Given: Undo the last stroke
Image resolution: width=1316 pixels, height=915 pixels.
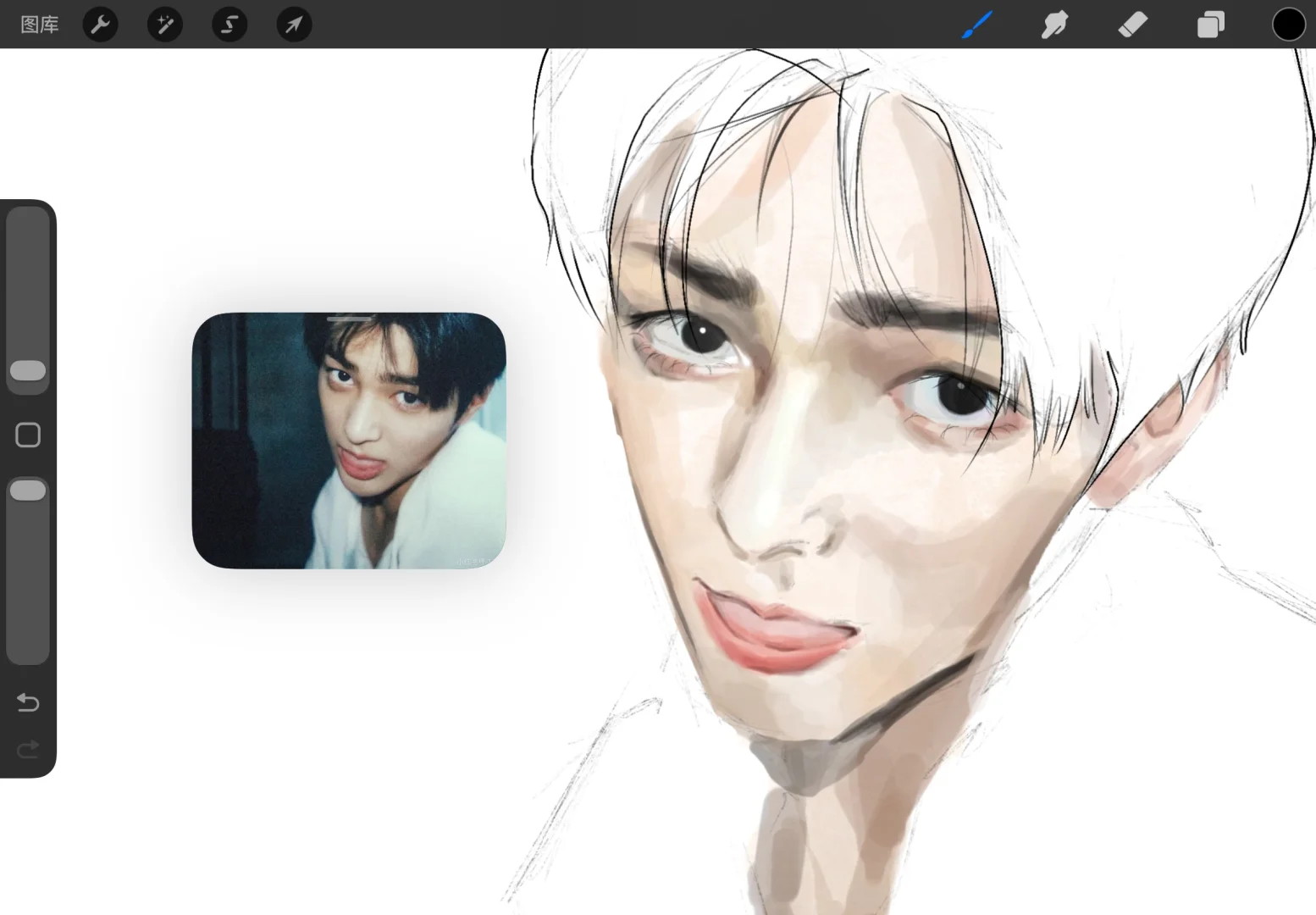Looking at the screenshot, I should click(28, 702).
